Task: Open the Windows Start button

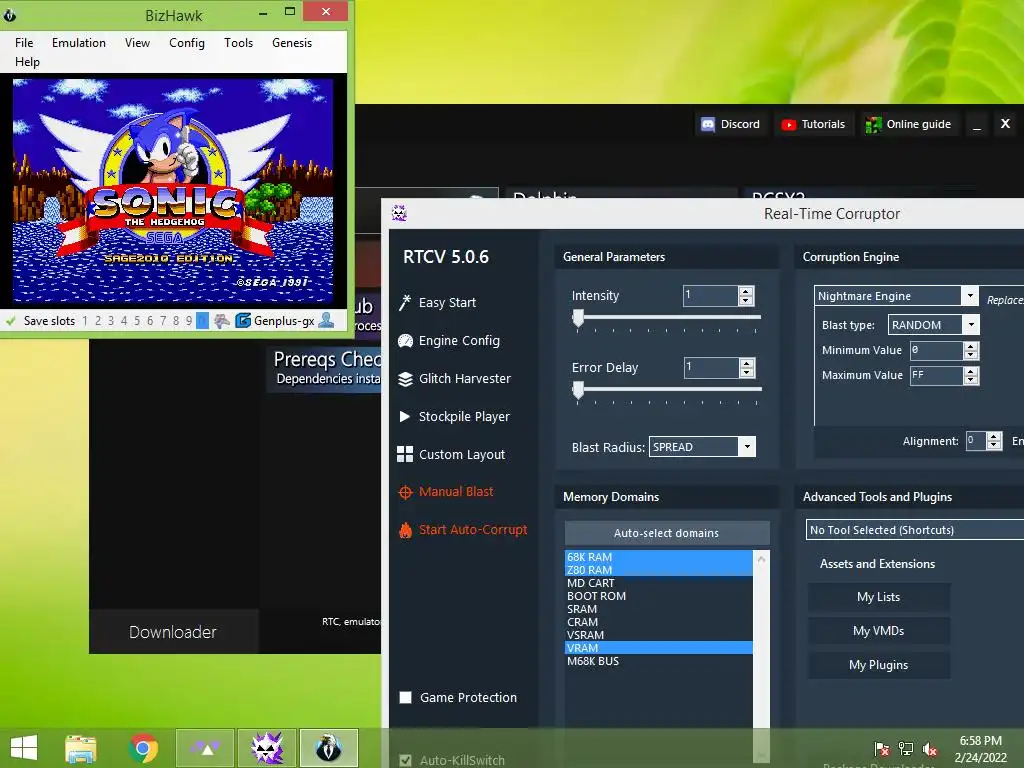Action: (24, 748)
